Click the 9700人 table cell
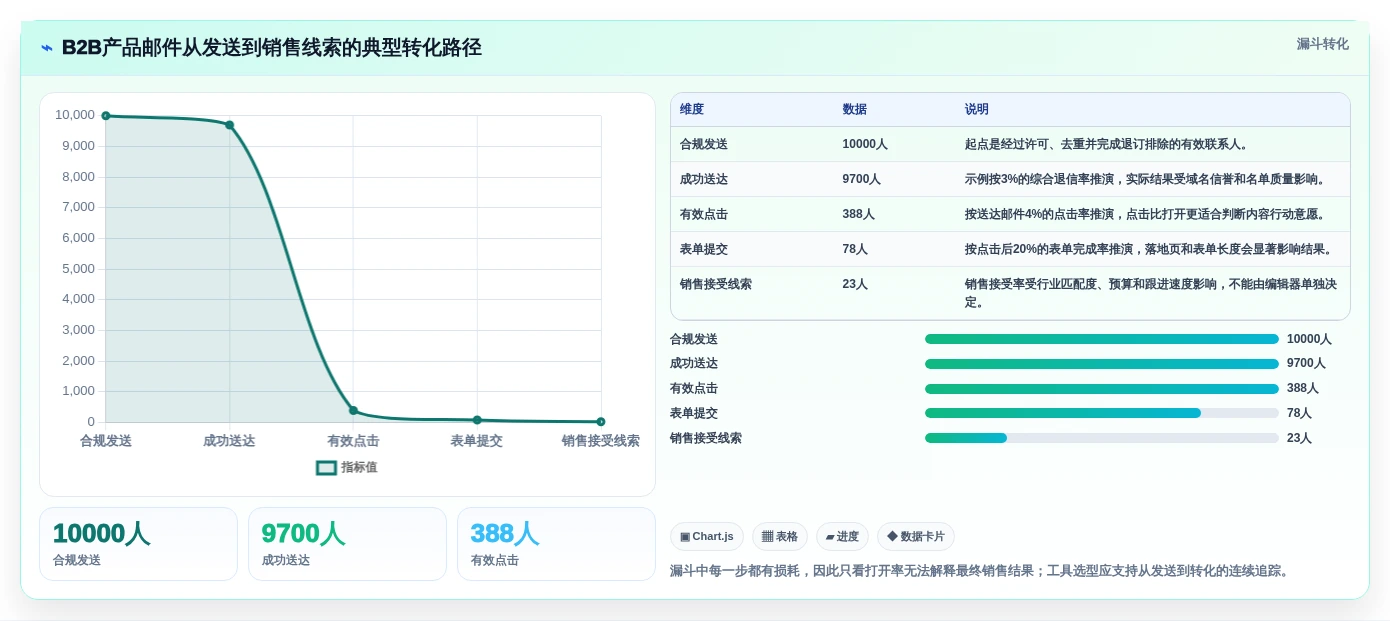Screen dimensions: 1390x621 (x=862, y=179)
